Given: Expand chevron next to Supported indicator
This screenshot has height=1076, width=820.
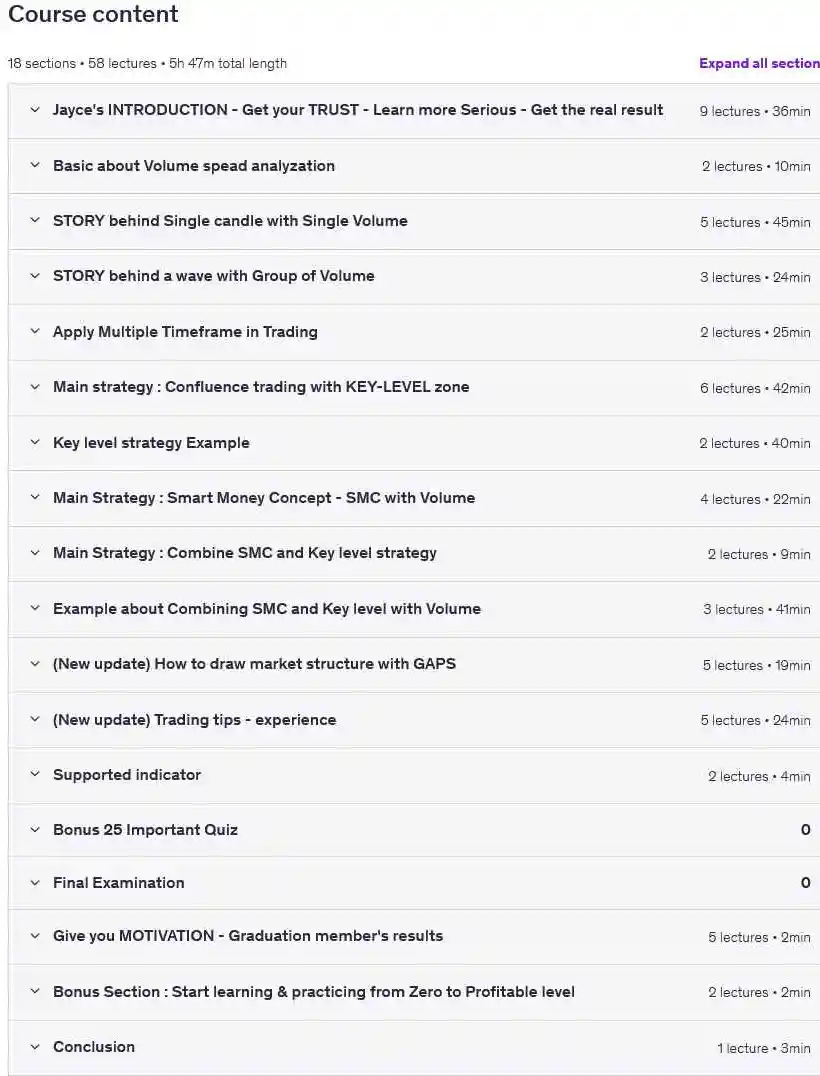Looking at the screenshot, I should tap(35, 774).
